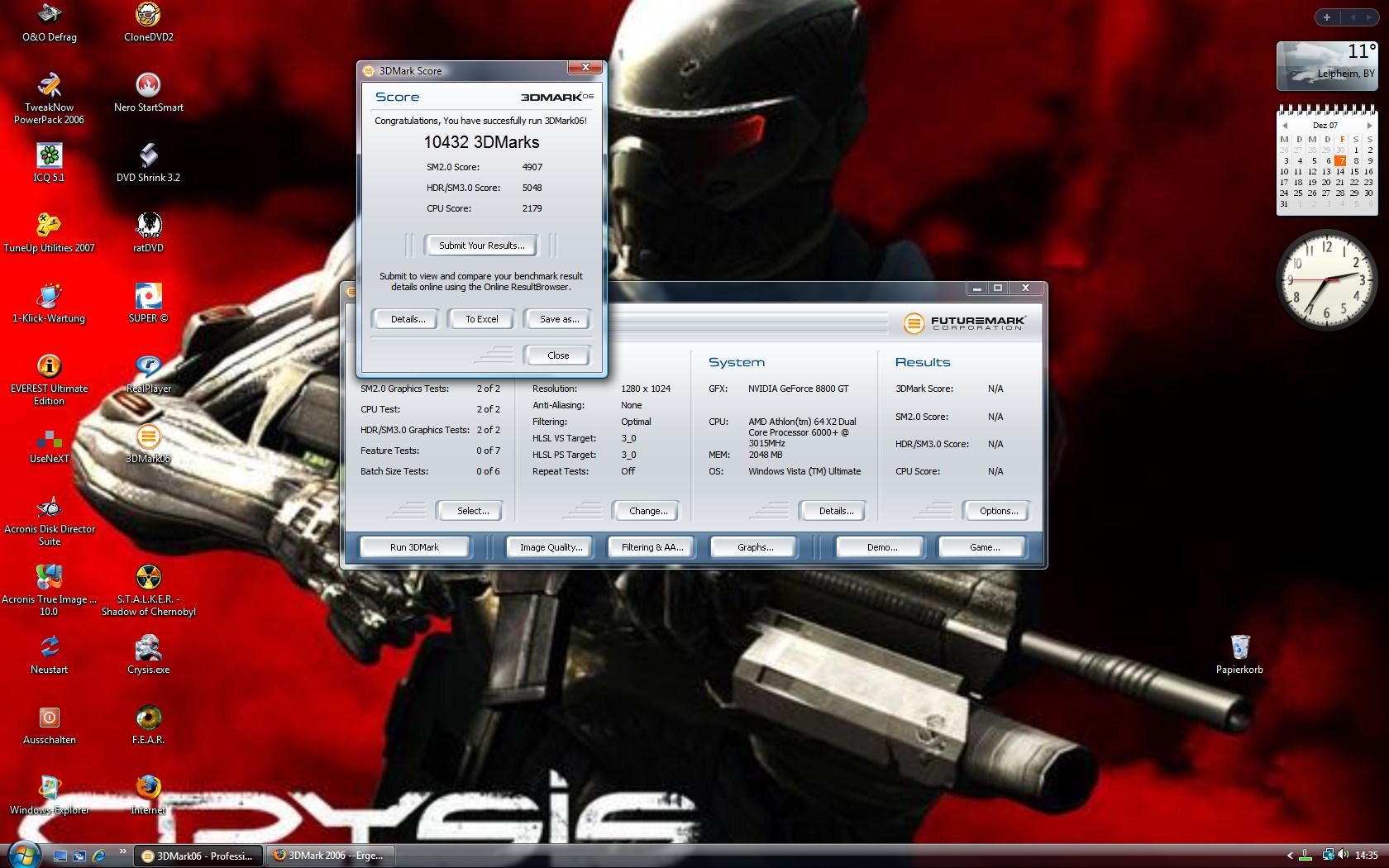Click the Run 3DMark button

coord(414,547)
